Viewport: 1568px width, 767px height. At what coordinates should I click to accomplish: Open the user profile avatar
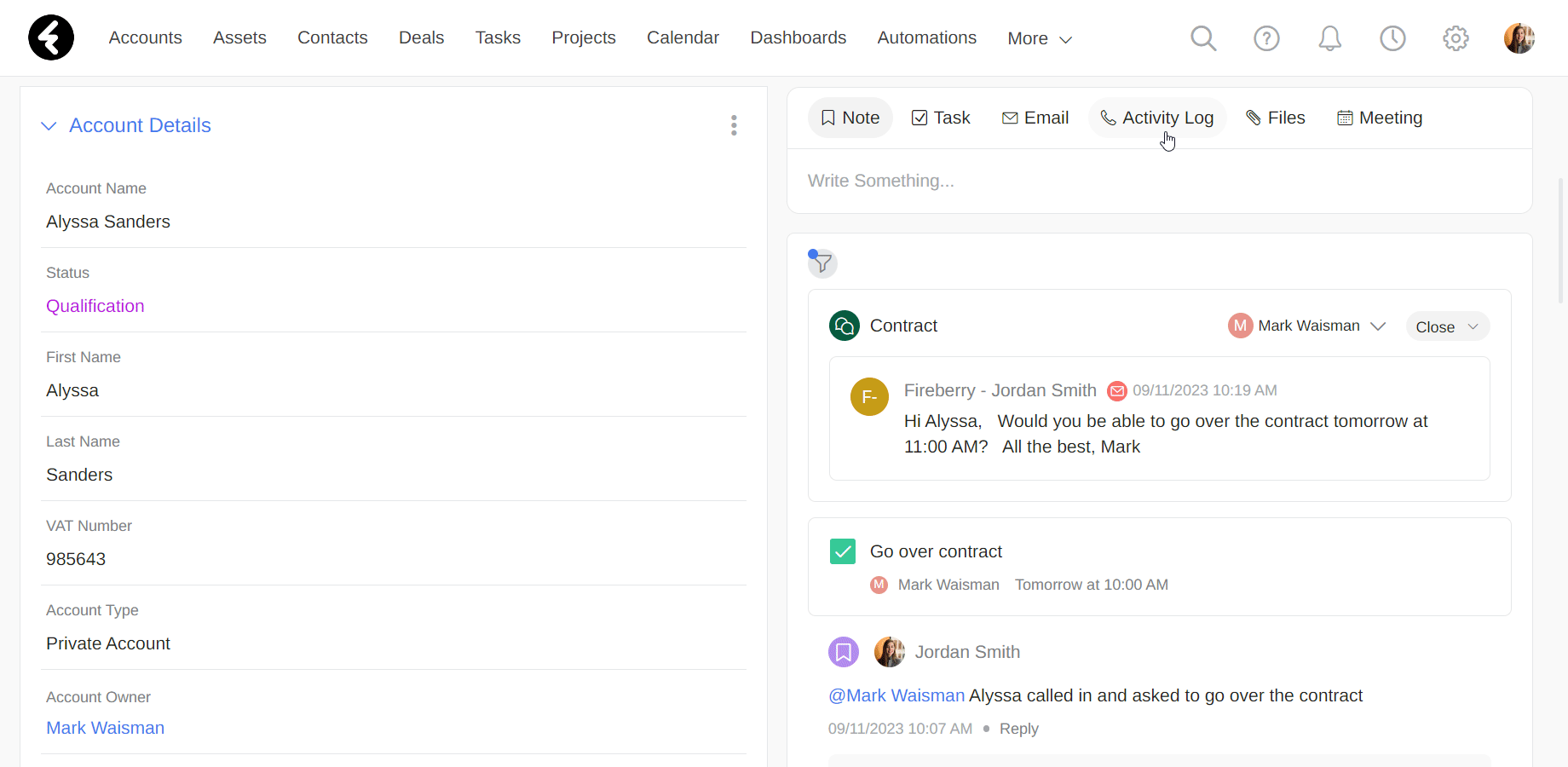coord(1519,38)
